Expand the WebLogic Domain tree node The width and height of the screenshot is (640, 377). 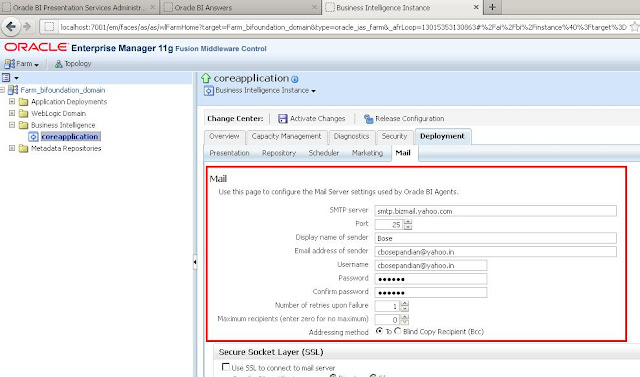click(12, 113)
